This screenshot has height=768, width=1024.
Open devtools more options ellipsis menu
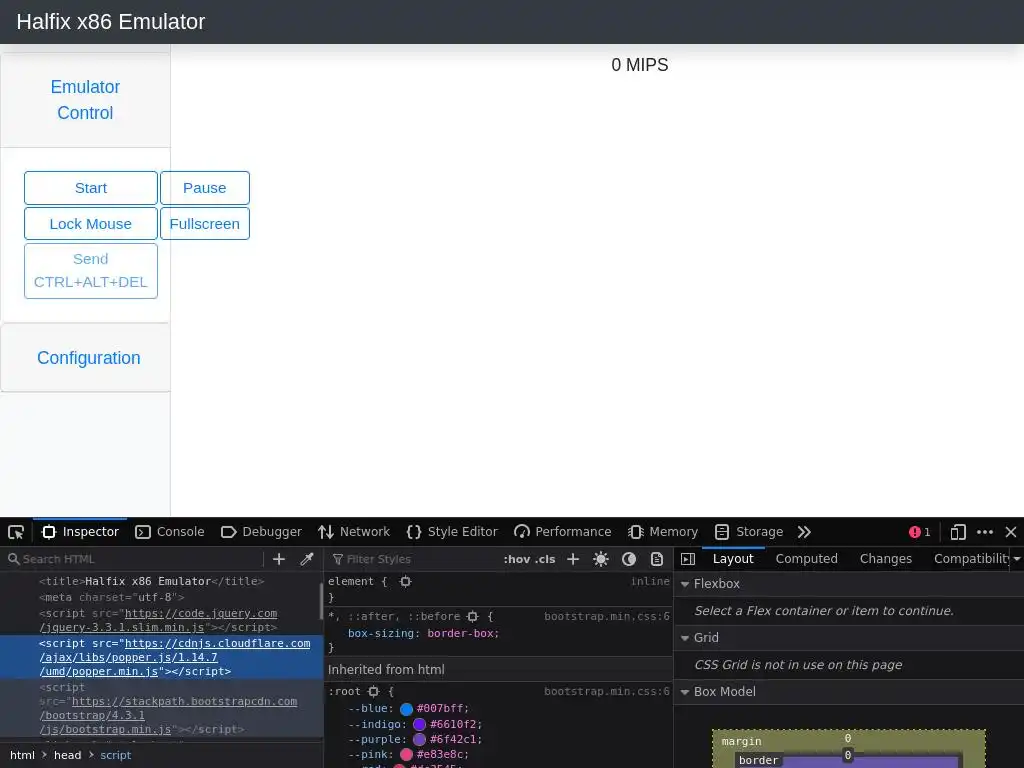[x=985, y=532]
